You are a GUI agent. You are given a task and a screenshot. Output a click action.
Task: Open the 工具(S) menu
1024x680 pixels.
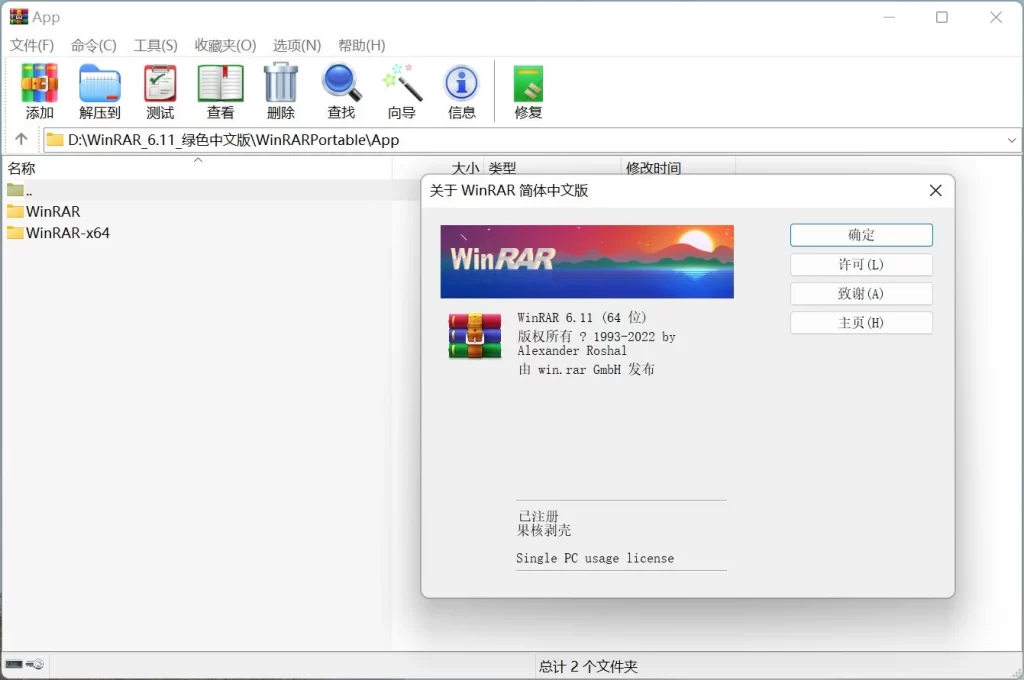point(155,45)
